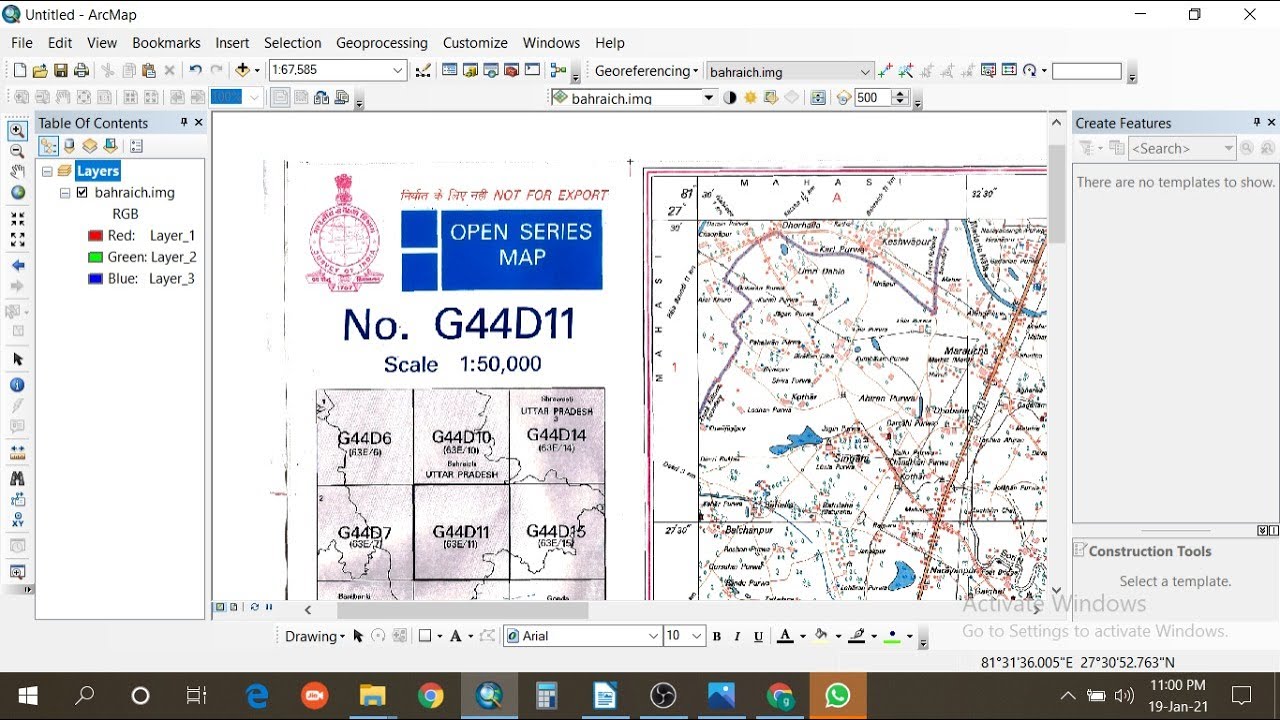This screenshot has height=720, width=1280.
Task: Apply Italic text formatting
Action: coord(738,636)
